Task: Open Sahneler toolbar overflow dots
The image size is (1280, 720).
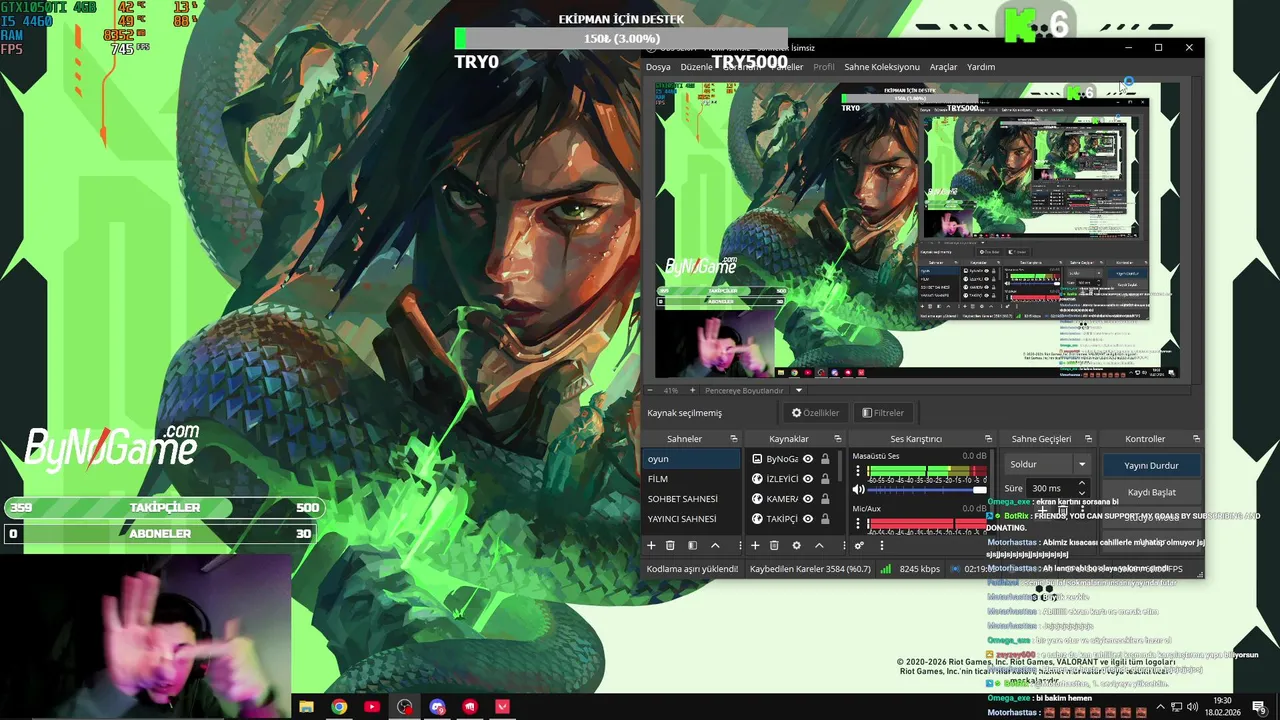Action: [x=741, y=545]
